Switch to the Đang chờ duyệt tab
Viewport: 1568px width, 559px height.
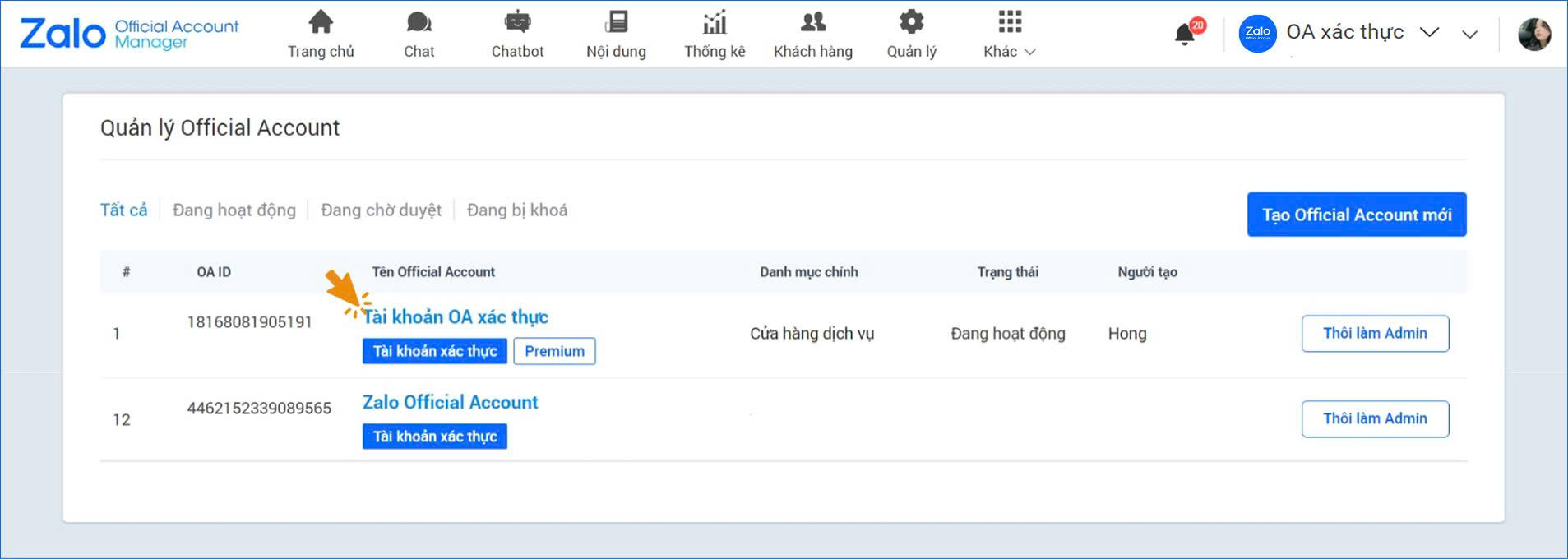[381, 210]
